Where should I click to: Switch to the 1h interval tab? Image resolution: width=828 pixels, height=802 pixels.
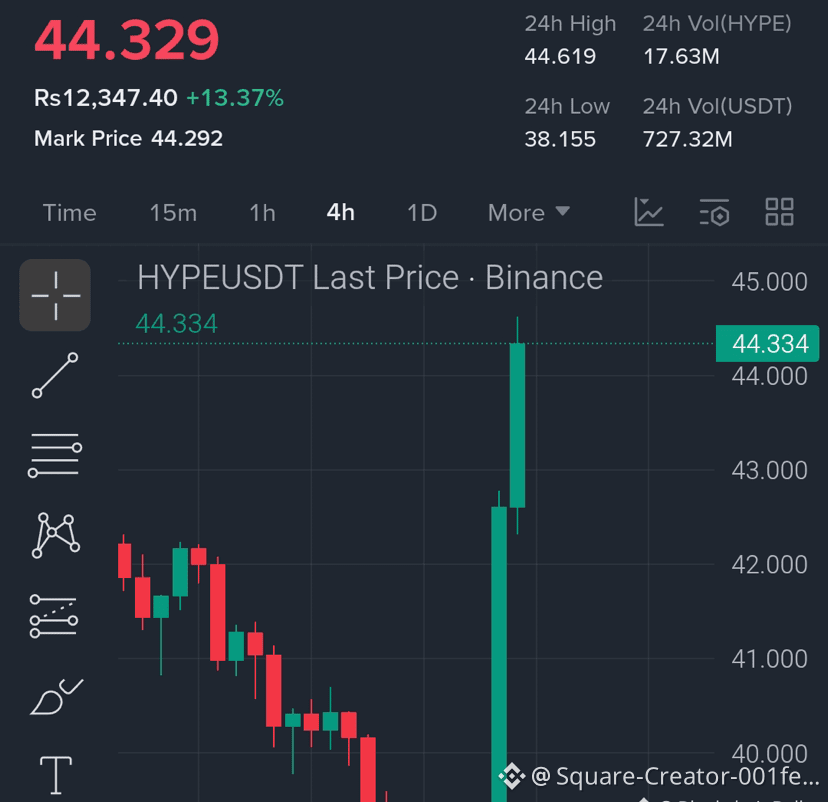point(262,213)
